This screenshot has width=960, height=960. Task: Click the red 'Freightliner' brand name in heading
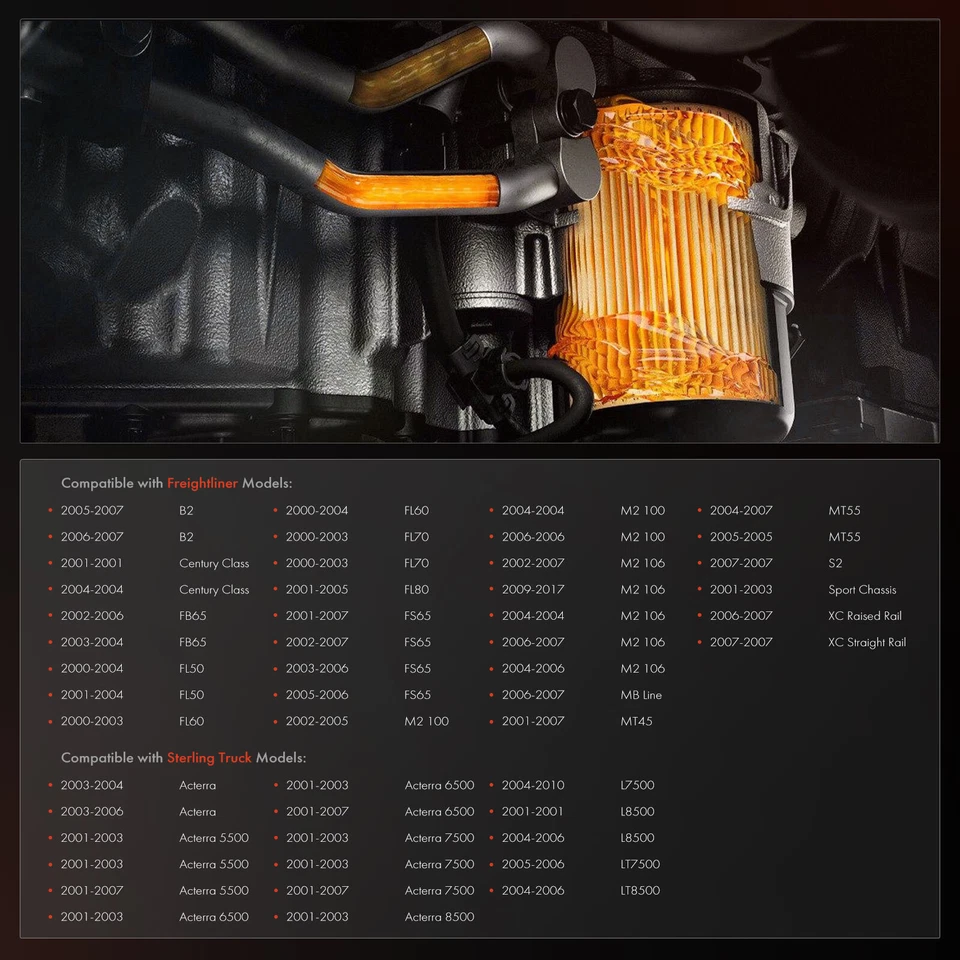coord(202,483)
